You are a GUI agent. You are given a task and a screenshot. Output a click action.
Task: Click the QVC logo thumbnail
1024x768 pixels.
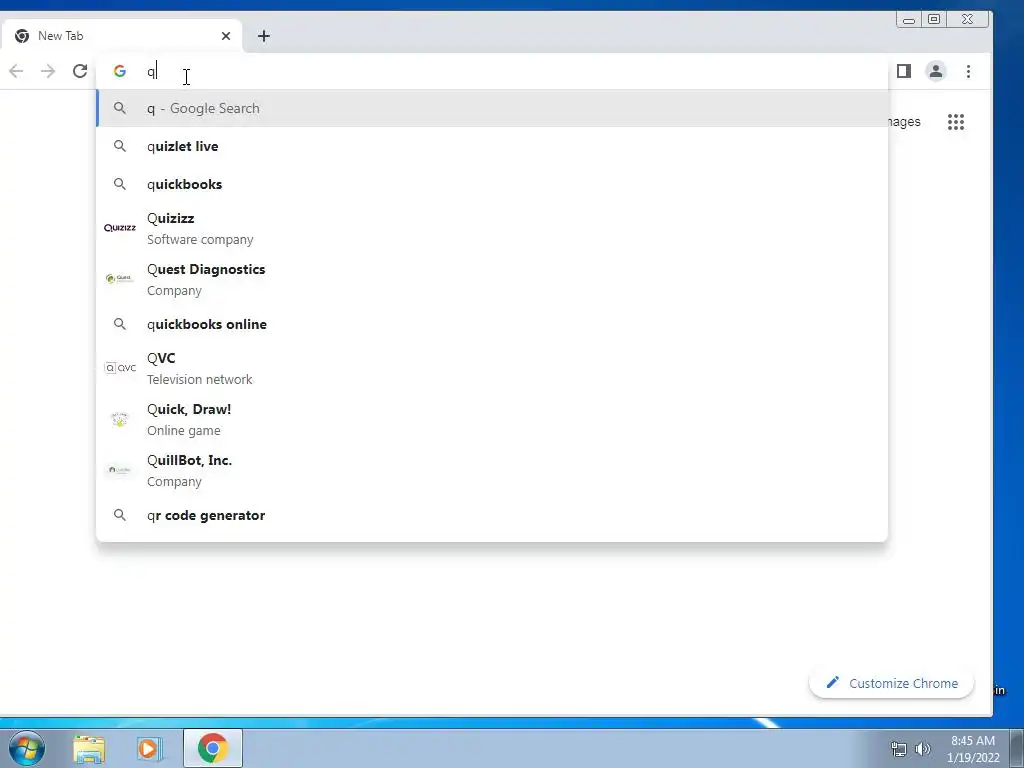coord(120,368)
